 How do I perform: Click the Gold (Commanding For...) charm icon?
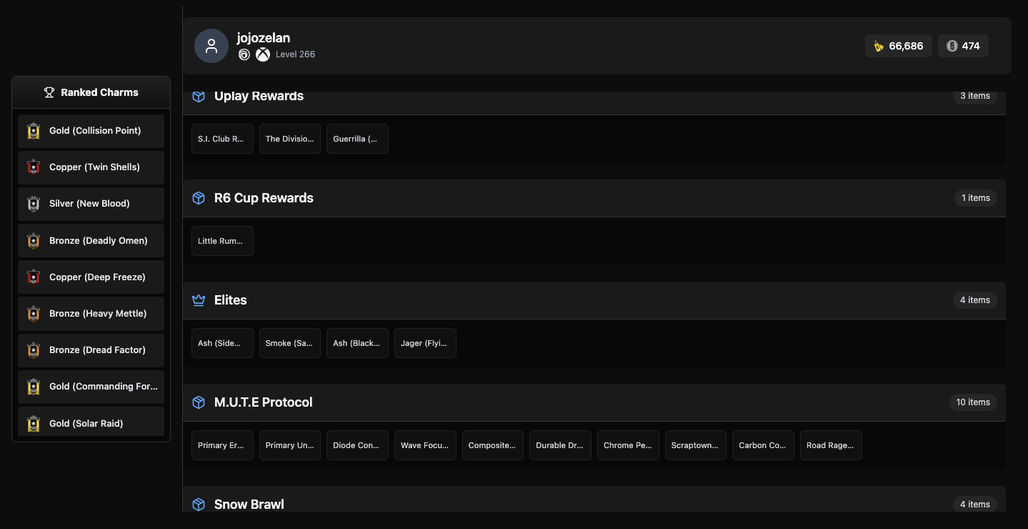(x=33, y=387)
